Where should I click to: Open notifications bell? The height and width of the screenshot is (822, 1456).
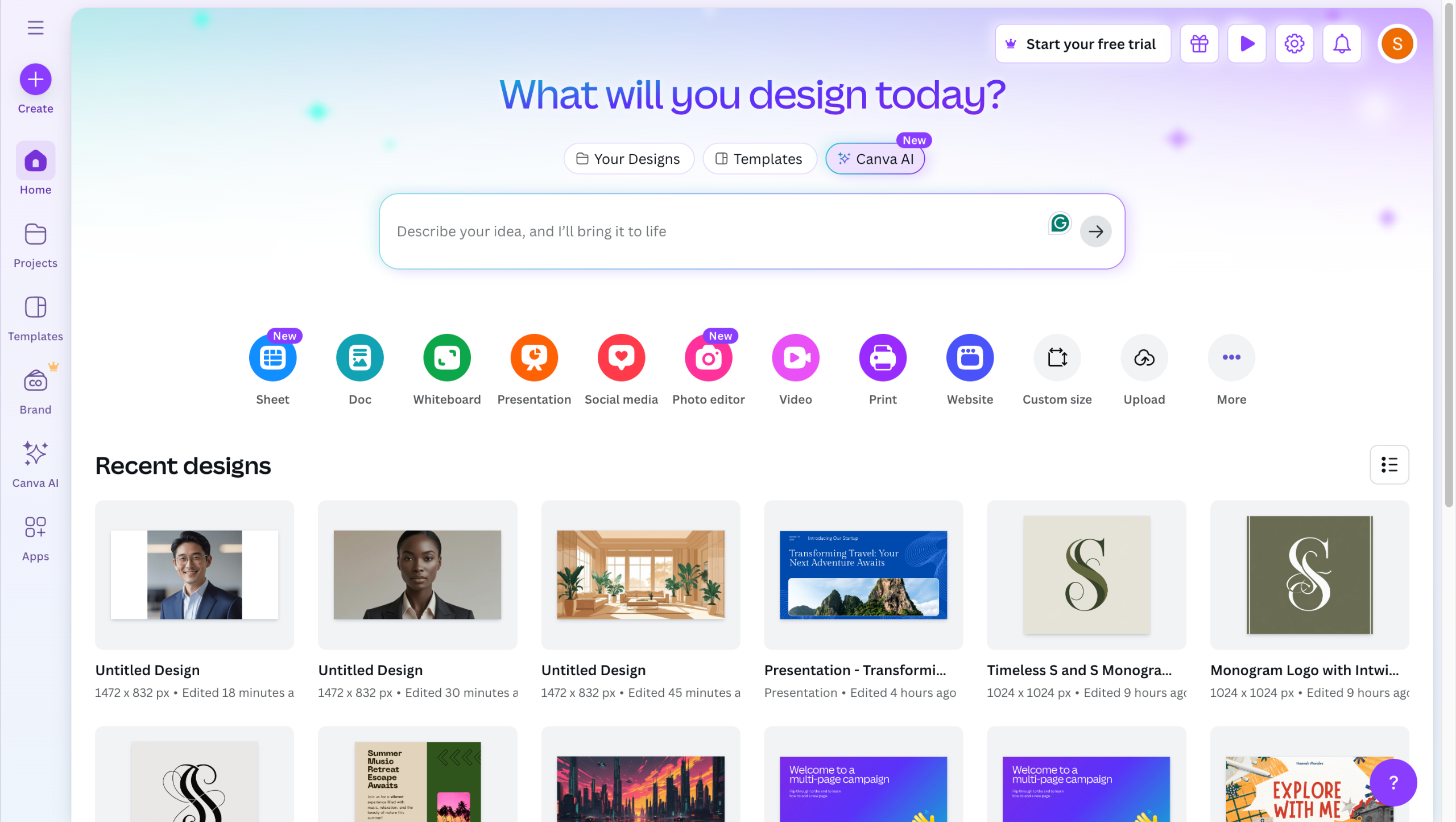tap(1342, 44)
